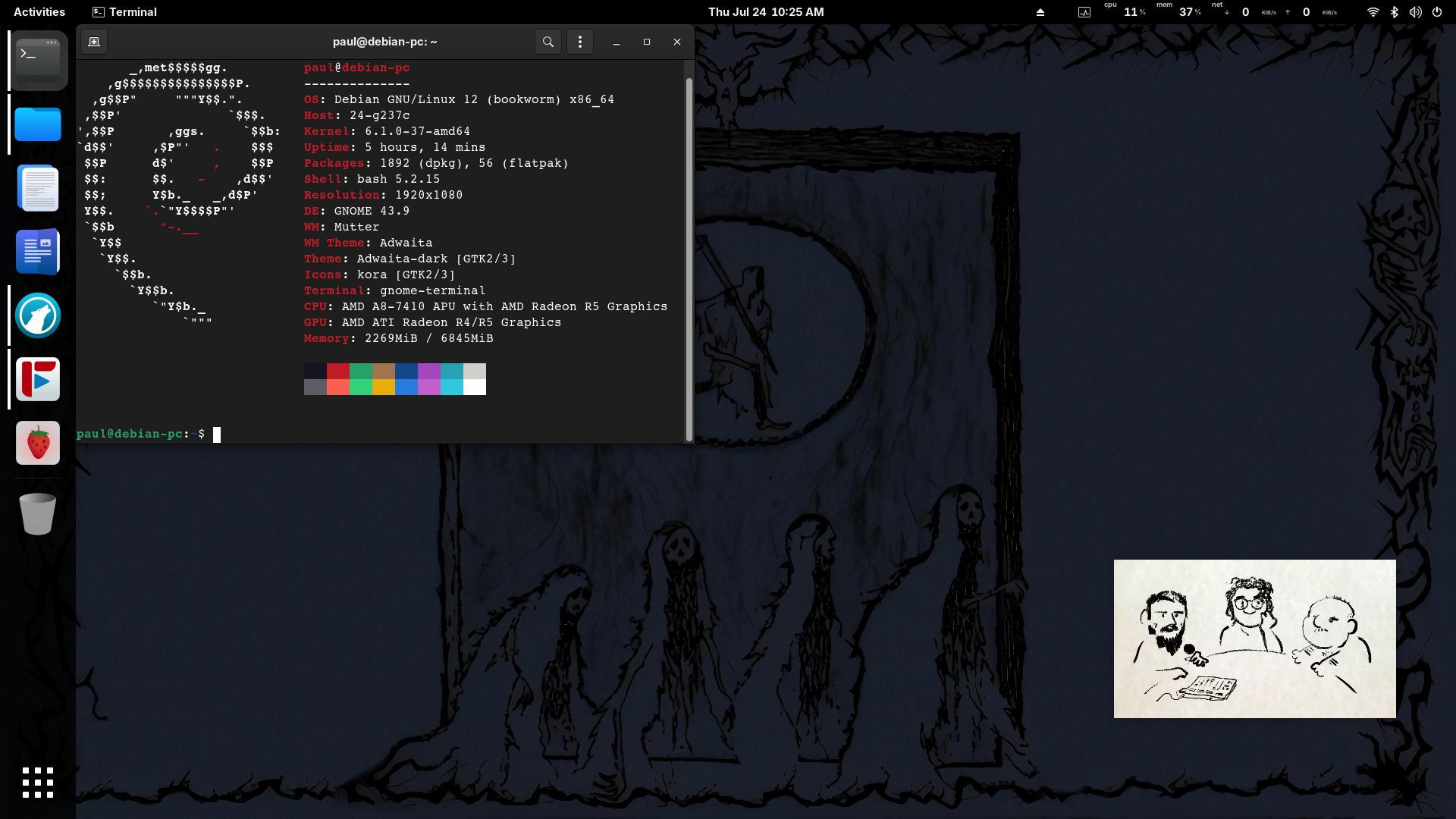This screenshot has height=819, width=1456.
Task: Open the volume speaker icon
Action: (1415, 12)
